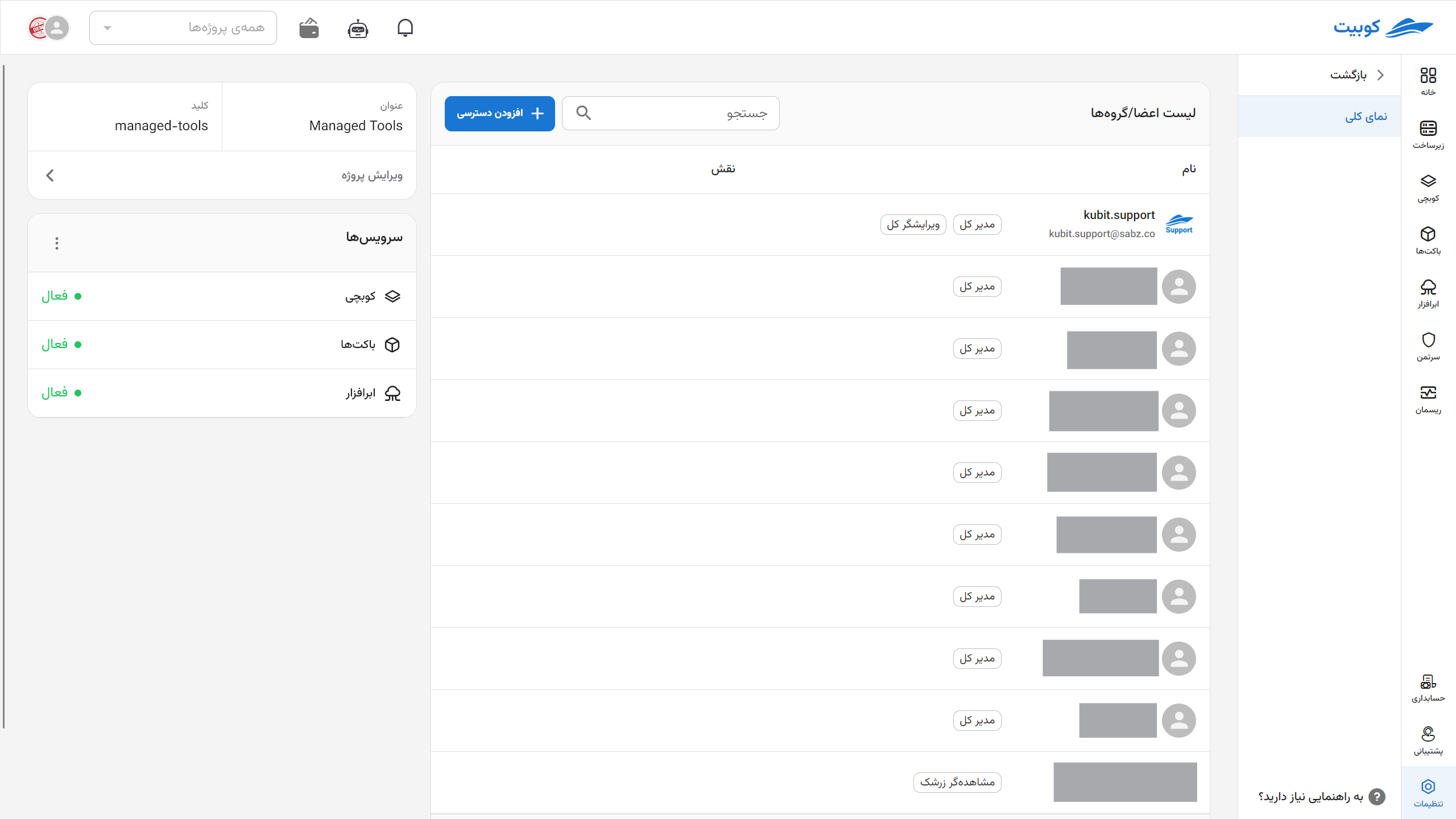Click the page vertical scrollbar

(x=3, y=396)
